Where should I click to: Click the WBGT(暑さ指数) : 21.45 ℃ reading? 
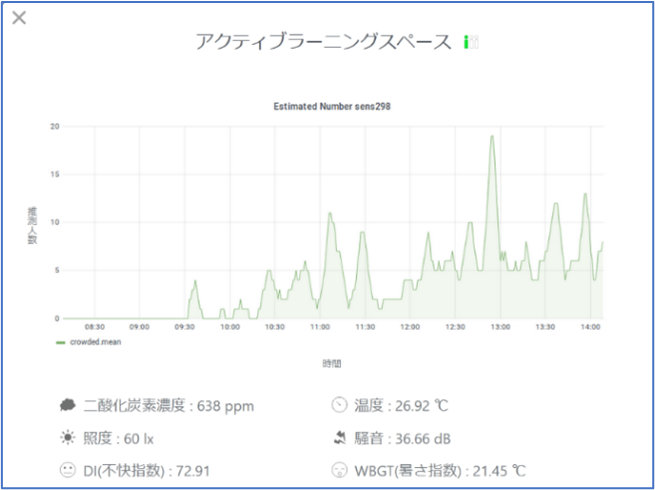[440, 471]
